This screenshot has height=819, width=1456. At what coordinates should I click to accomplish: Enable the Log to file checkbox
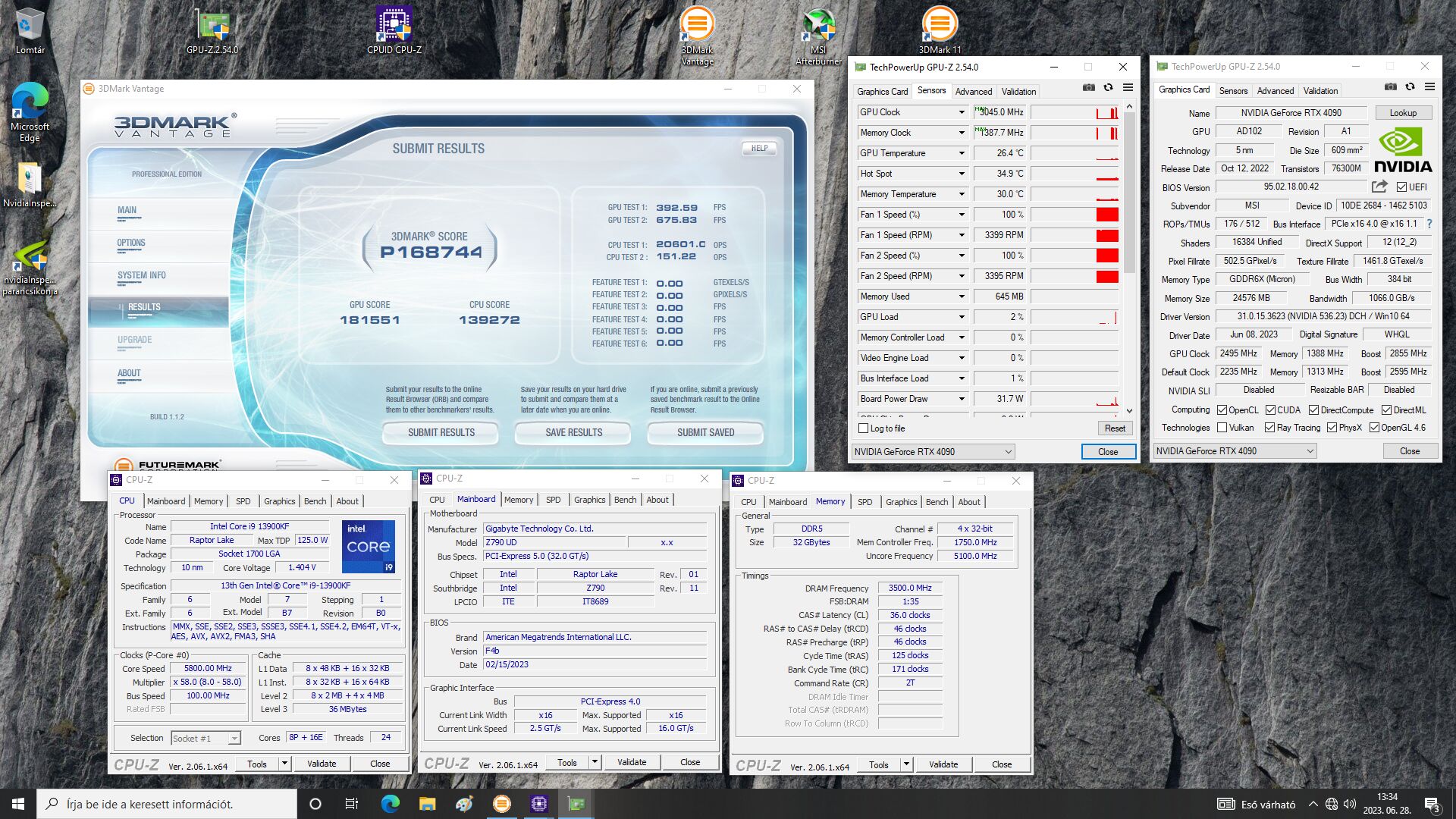(863, 428)
